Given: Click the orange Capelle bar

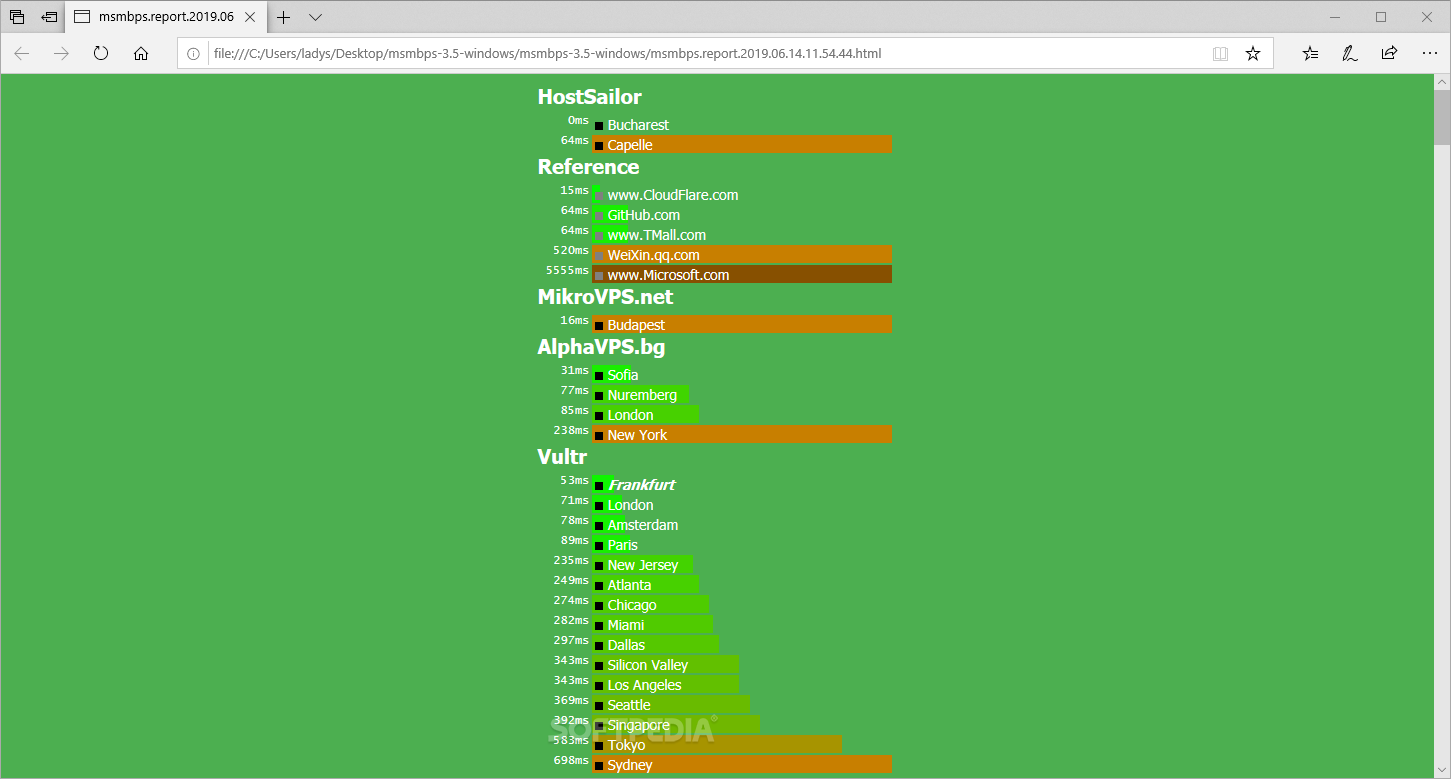Looking at the screenshot, I should 742,145.
